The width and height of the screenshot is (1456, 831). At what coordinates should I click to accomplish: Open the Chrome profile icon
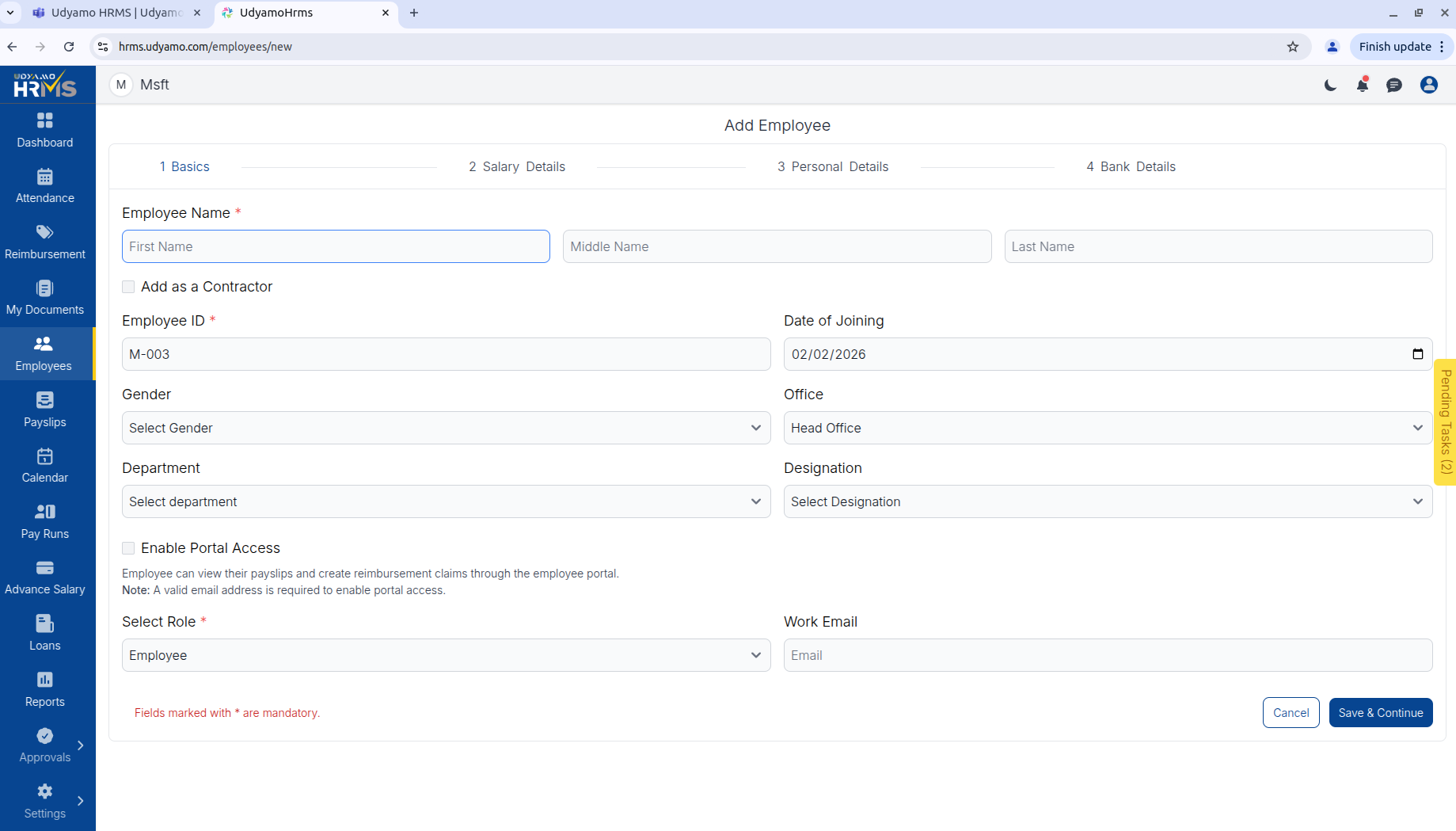[1332, 47]
